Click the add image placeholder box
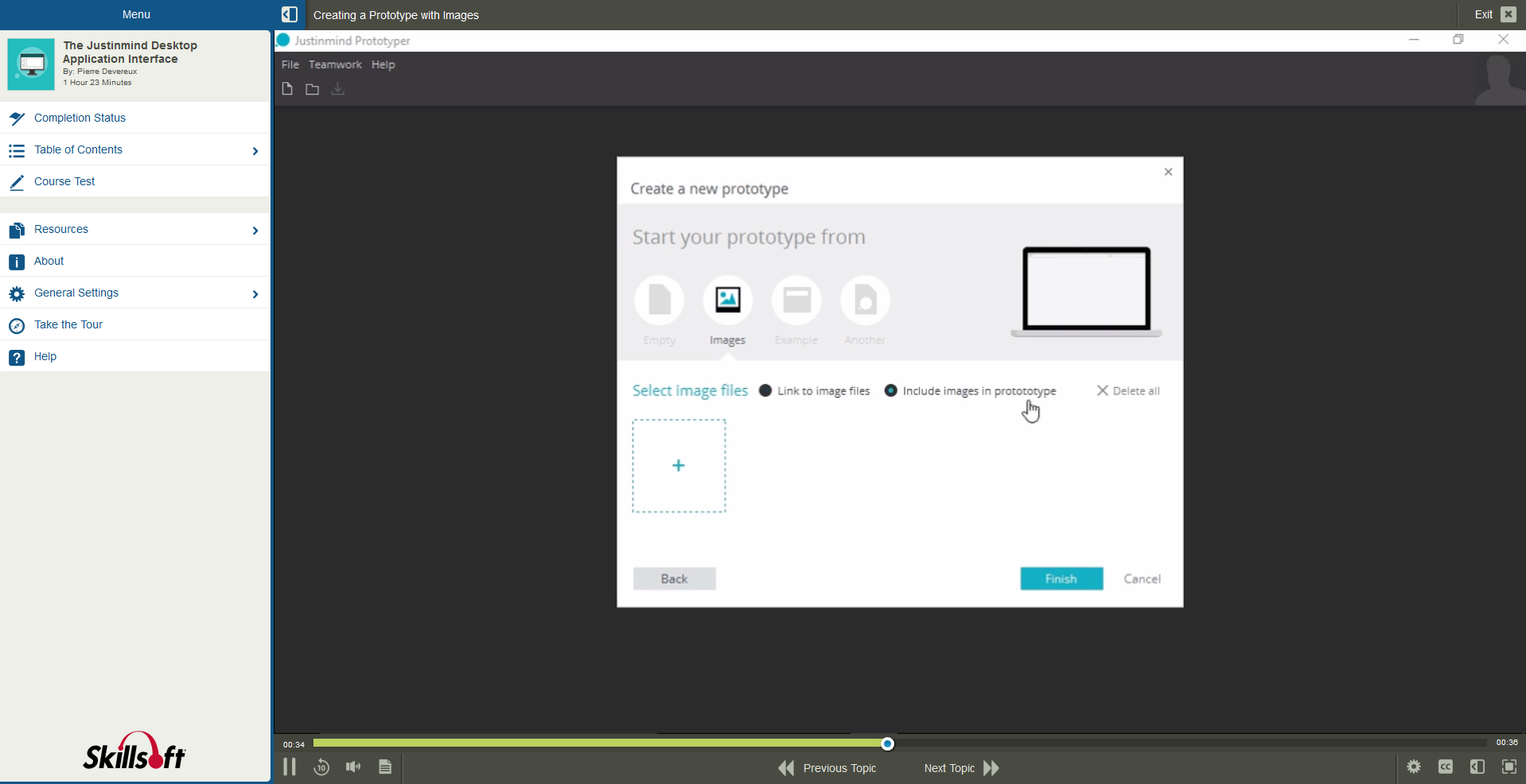The width and height of the screenshot is (1526, 784). coord(679,466)
